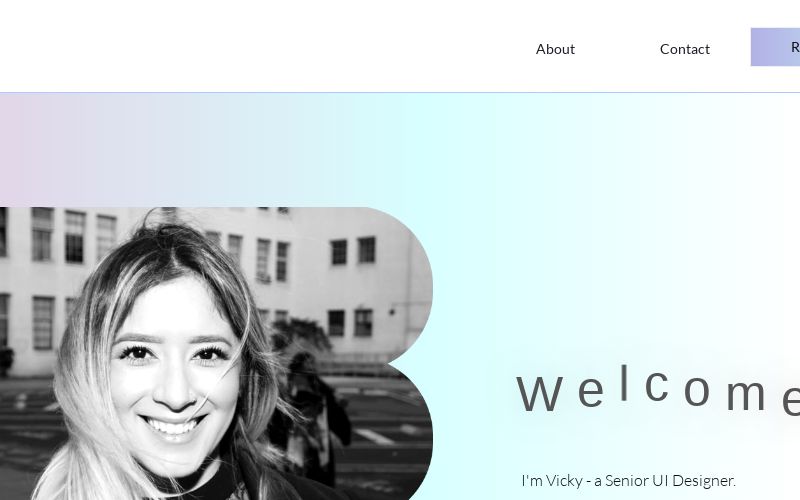The height and width of the screenshot is (500, 800).
Task: Open the About page in navigation
Action: tap(555, 49)
